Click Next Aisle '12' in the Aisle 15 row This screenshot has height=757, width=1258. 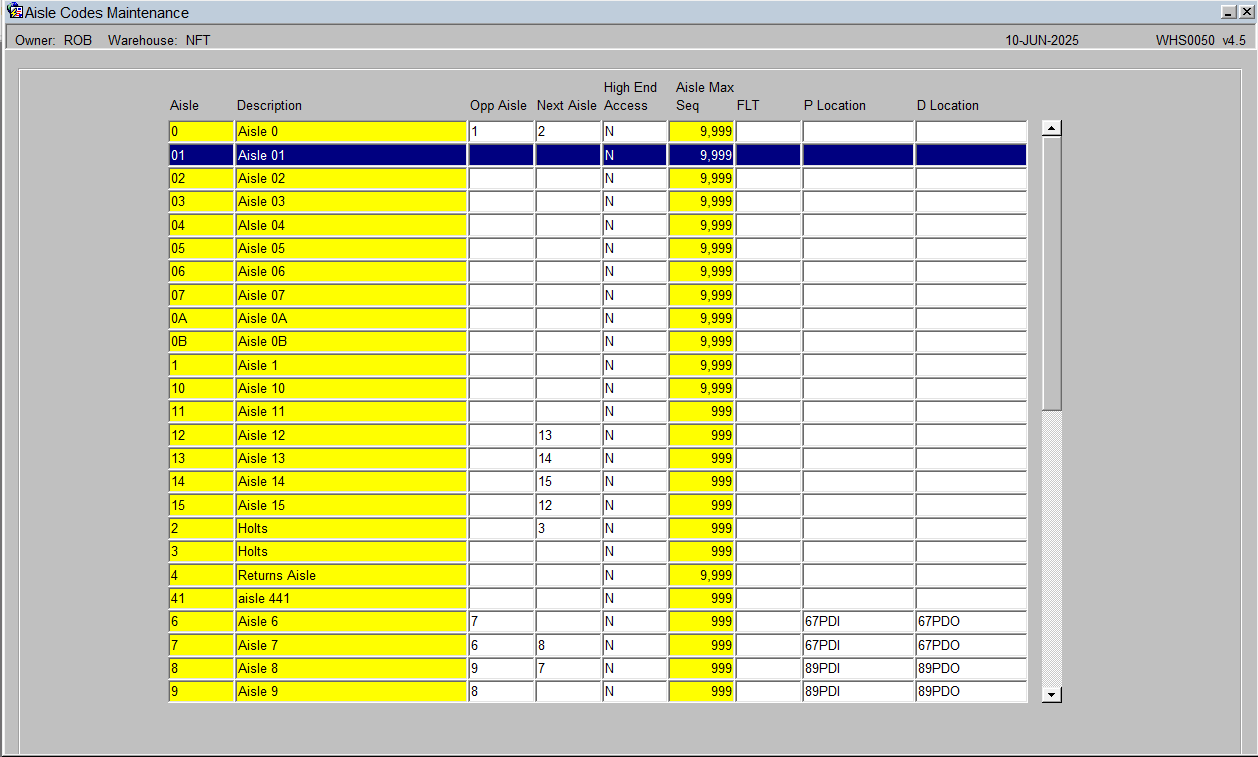click(568, 505)
